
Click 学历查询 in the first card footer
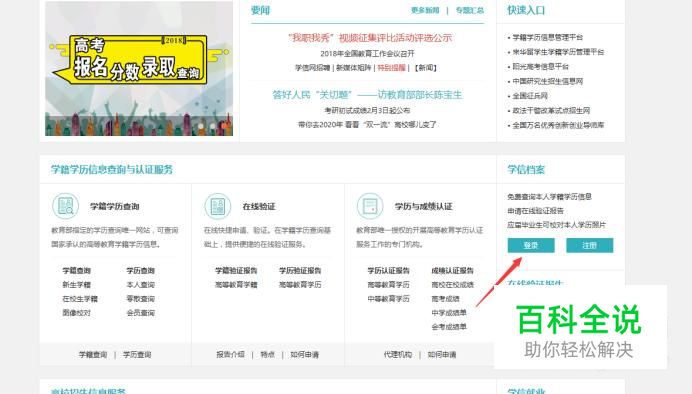[x=137, y=354]
